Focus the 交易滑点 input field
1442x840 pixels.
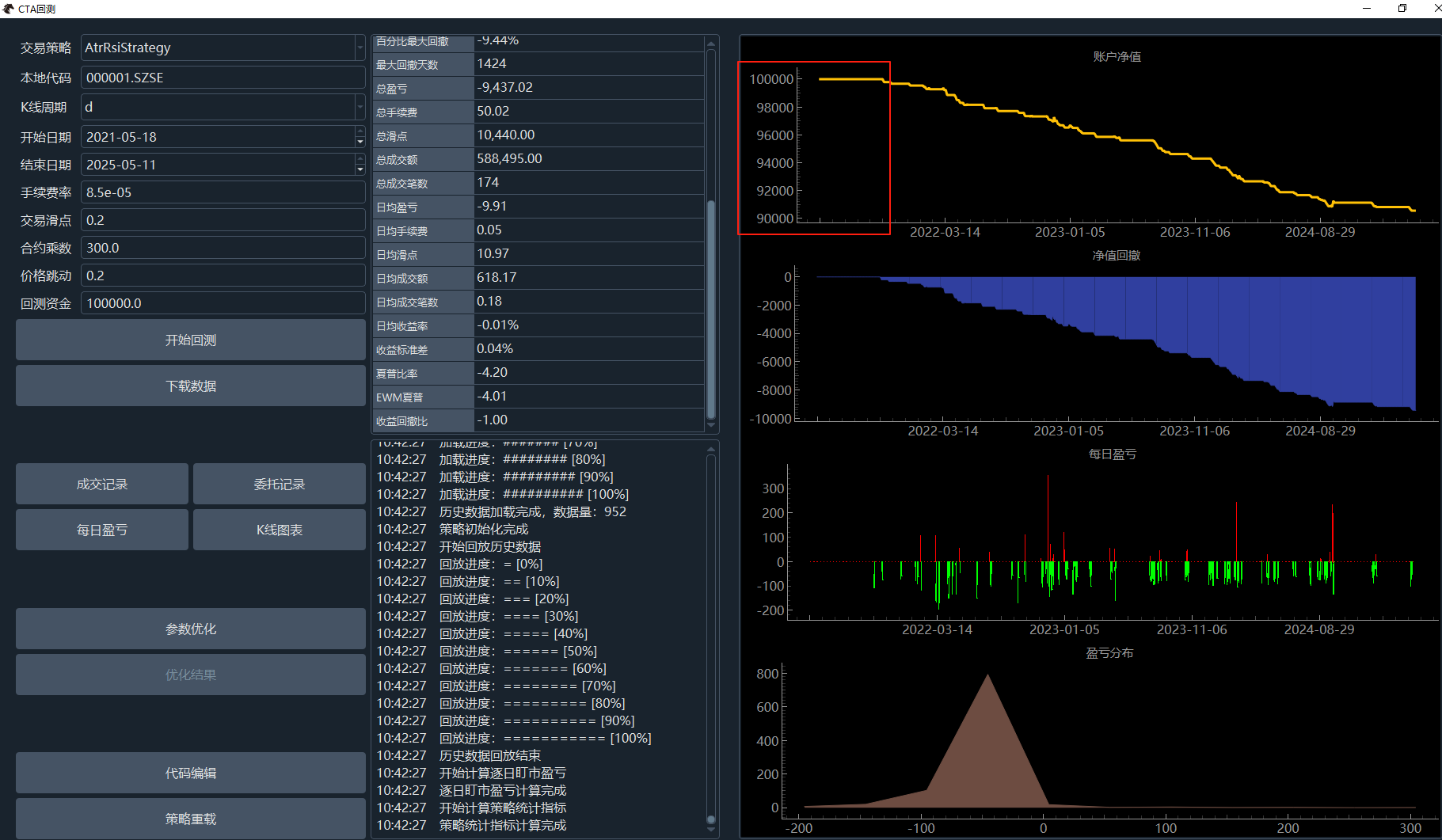click(x=223, y=220)
